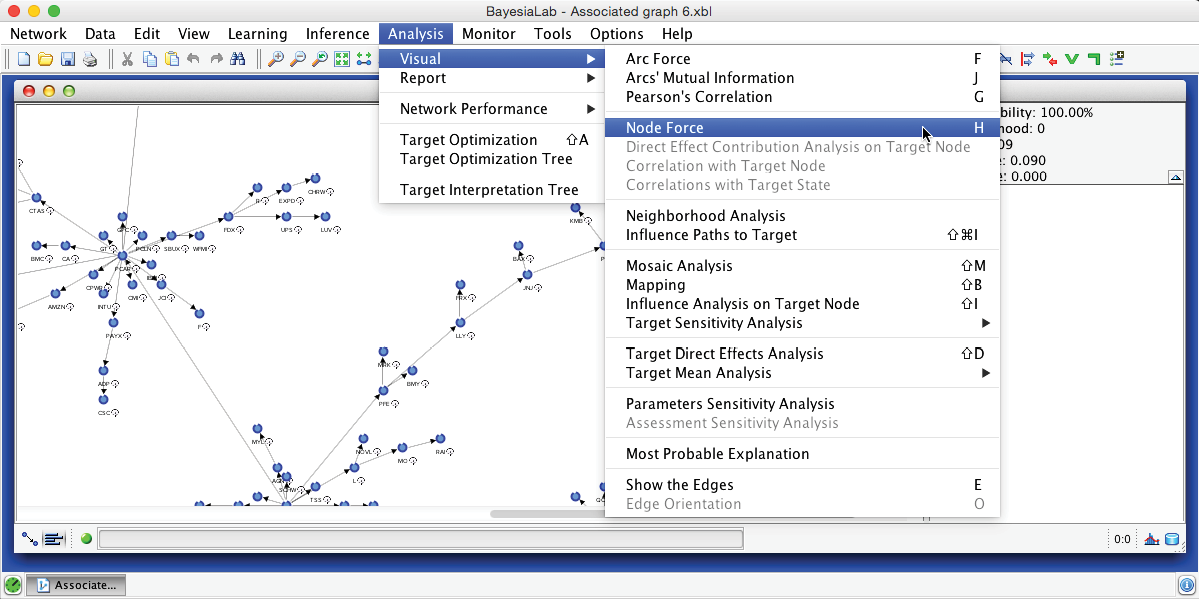Switch to Modeling mode icon at bottom-left
This screenshot has width=1199, height=599.
pos(30,539)
